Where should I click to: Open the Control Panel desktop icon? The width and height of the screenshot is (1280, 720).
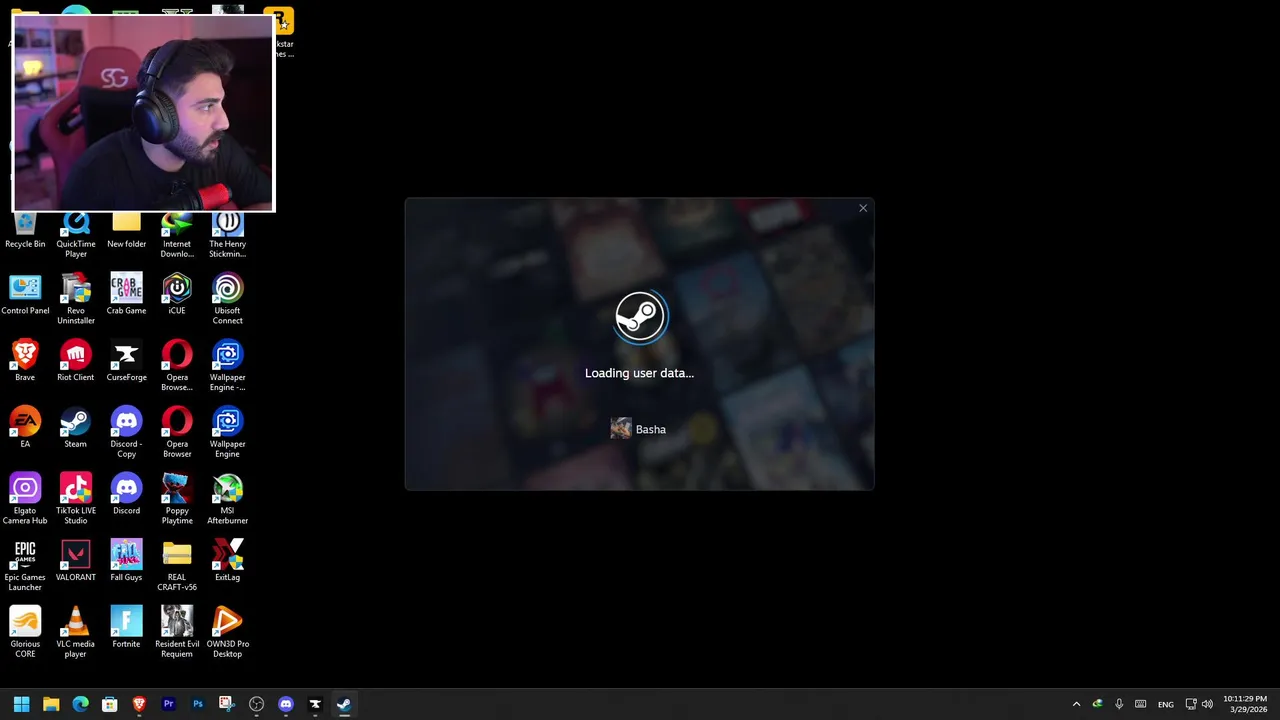(x=25, y=294)
